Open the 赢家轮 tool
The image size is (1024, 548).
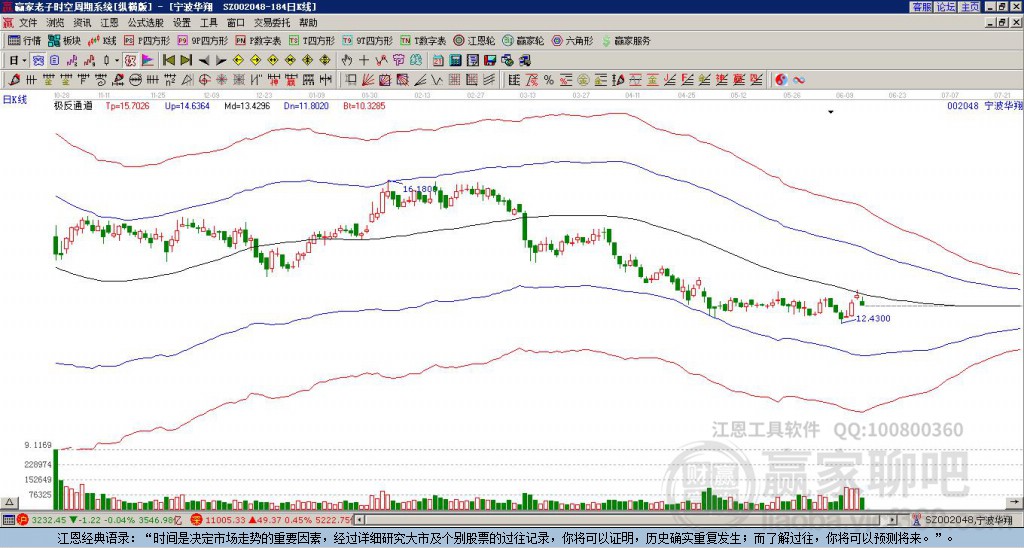click(x=523, y=40)
